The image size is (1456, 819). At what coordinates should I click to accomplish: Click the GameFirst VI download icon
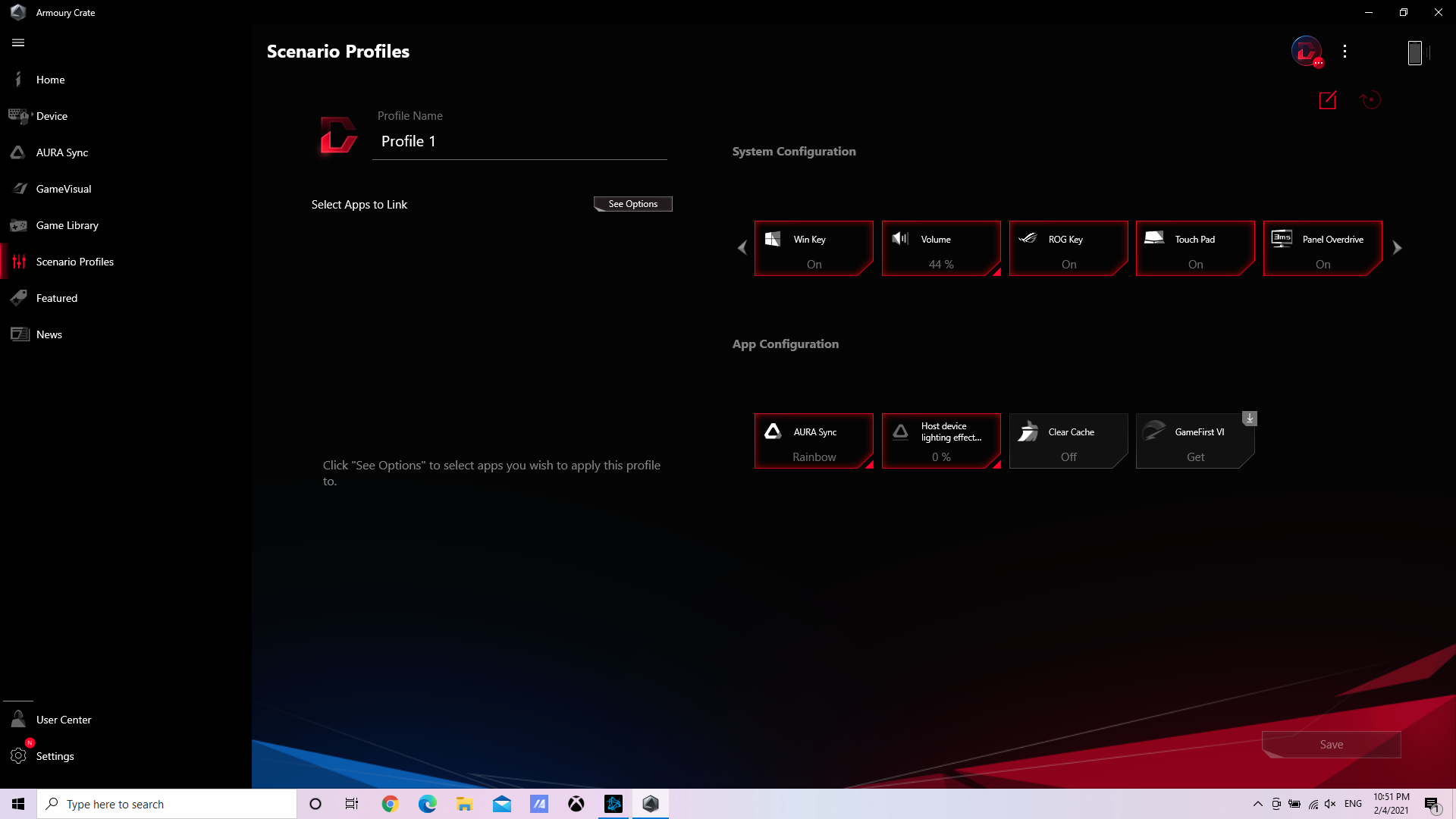click(x=1250, y=419)
